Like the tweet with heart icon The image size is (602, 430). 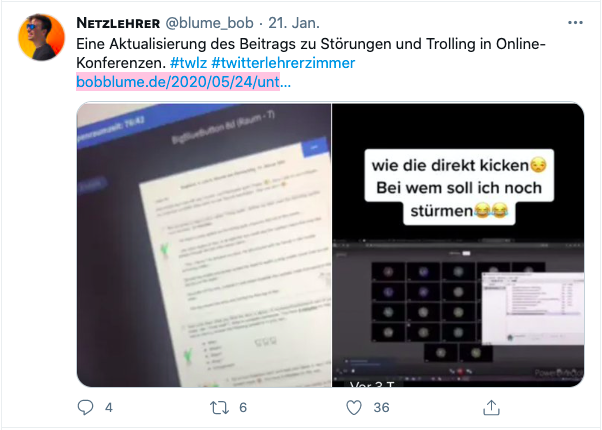354,407
